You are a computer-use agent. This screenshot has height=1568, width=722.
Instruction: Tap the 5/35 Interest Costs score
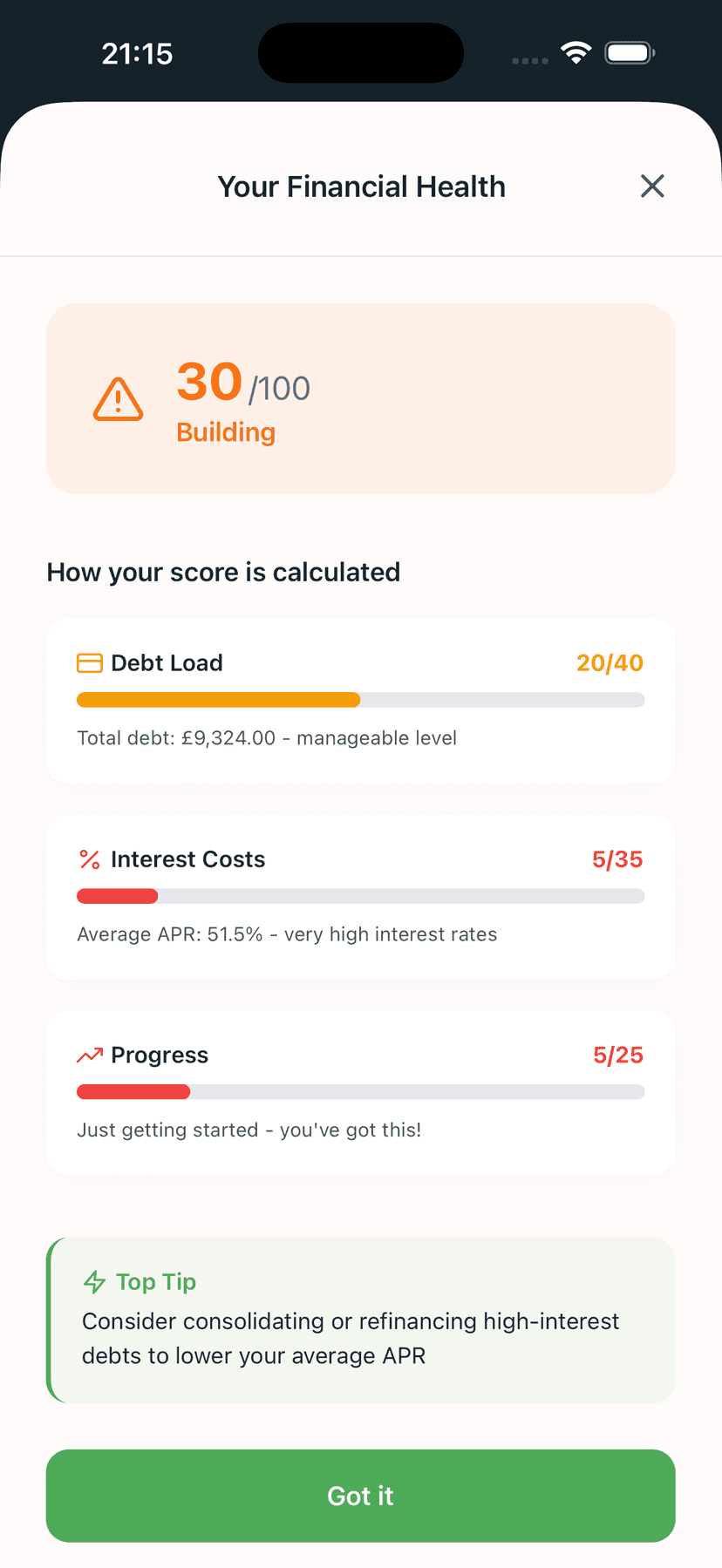coord(618,859)
